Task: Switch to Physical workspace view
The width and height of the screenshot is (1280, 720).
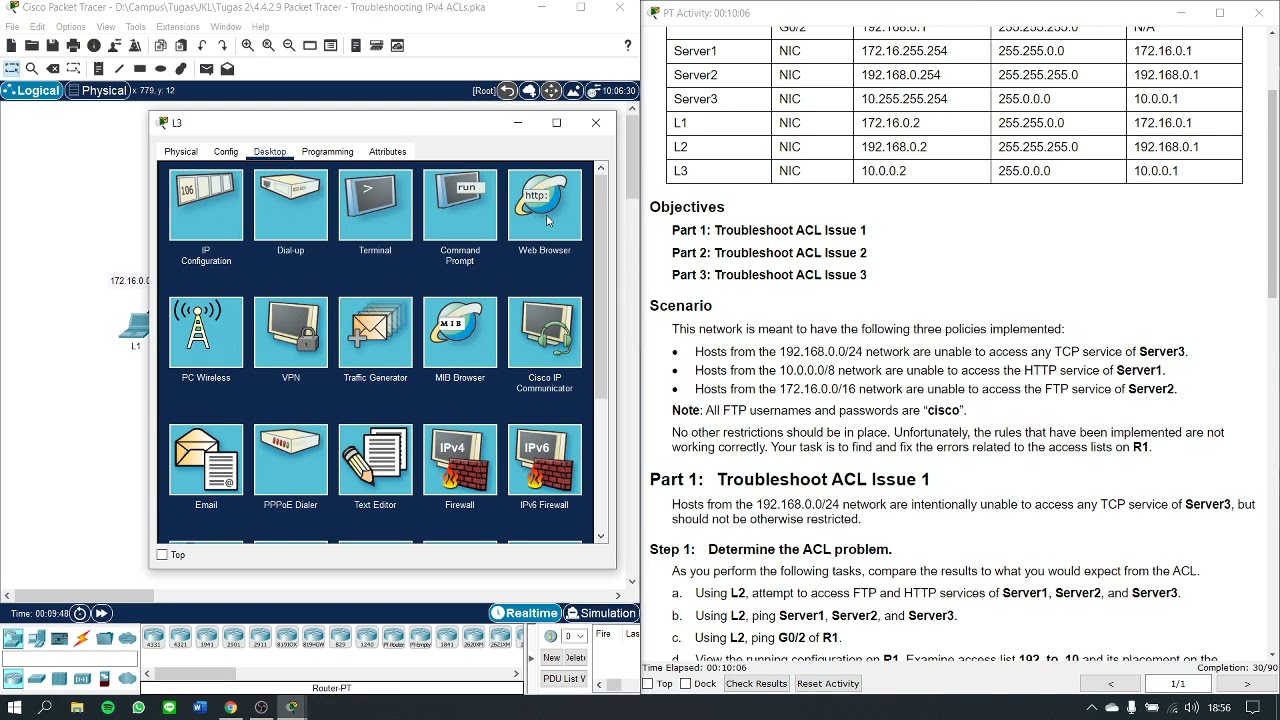Action: click(x=97, y=90)
